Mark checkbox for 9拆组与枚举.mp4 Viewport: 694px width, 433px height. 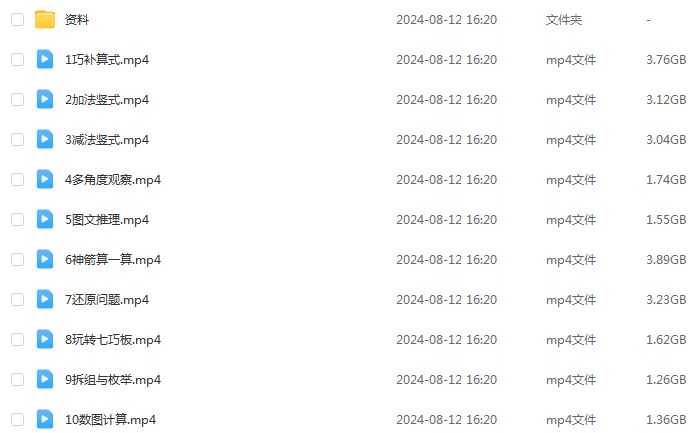[x=17, y=379]
